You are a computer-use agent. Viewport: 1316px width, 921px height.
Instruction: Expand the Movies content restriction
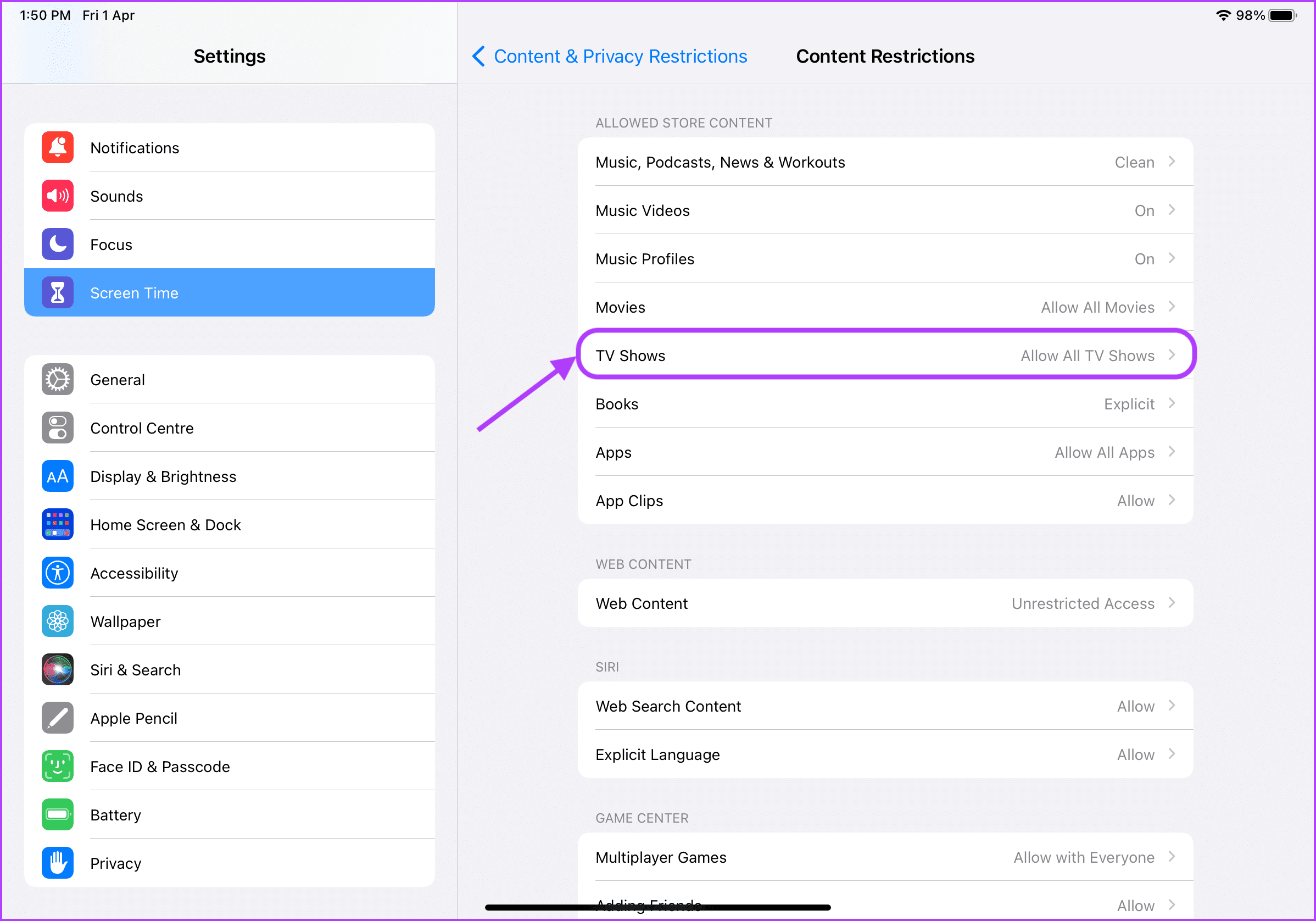coord(884,307)
